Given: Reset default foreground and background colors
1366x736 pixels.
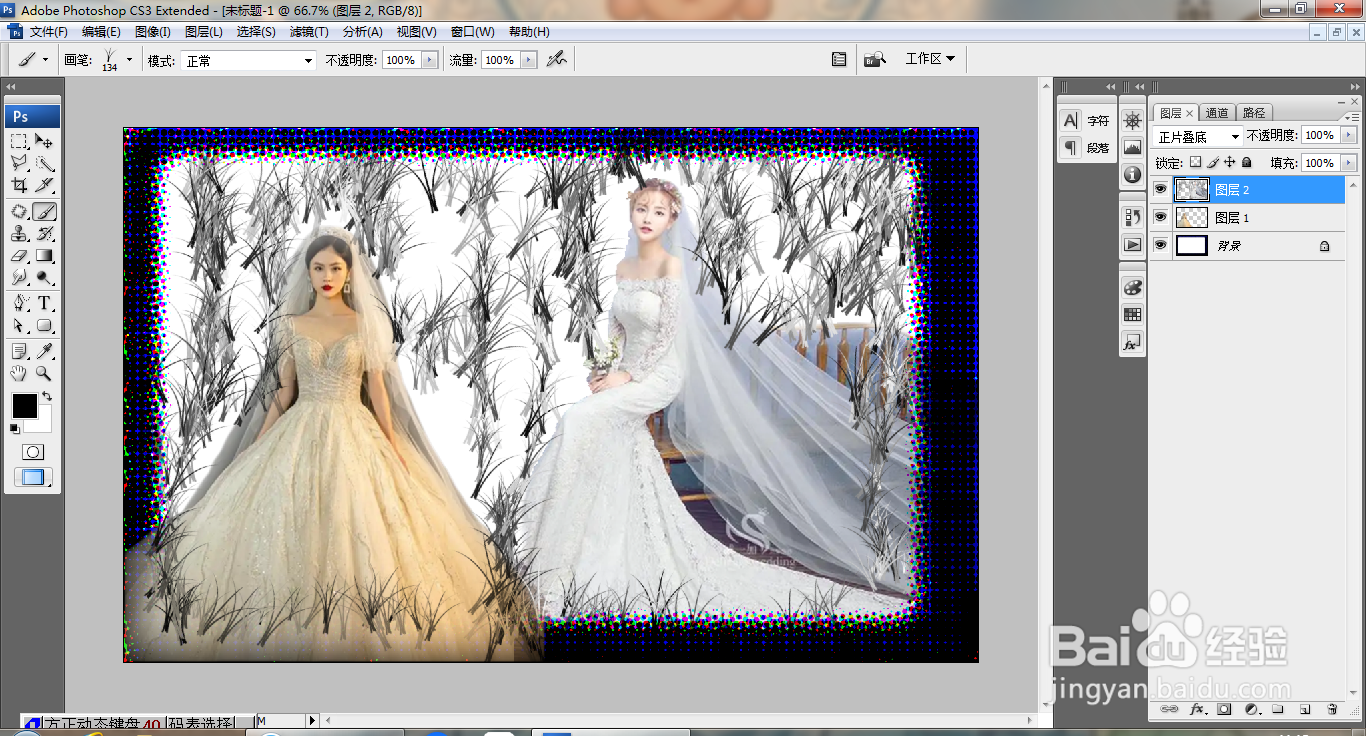Looking at the screenshot, I should (x=14, y=429).
